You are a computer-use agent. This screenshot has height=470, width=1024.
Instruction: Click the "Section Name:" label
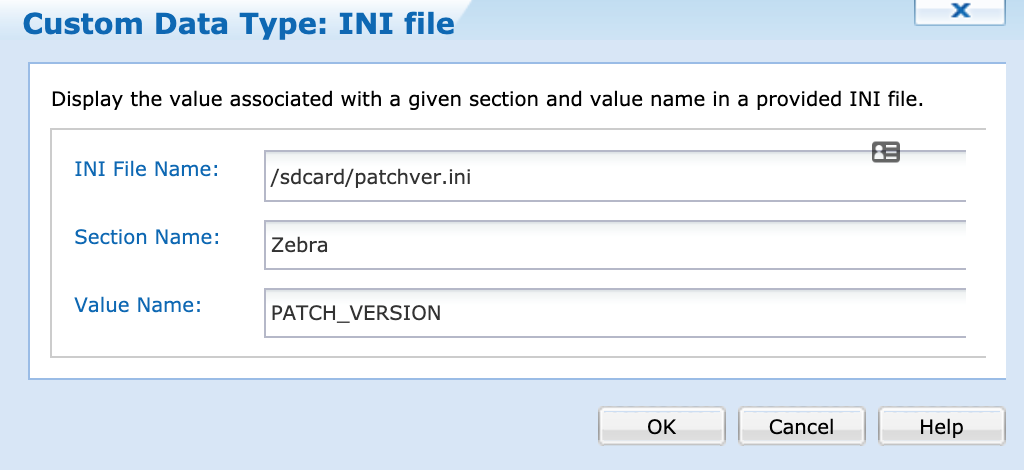coord(147,237)
